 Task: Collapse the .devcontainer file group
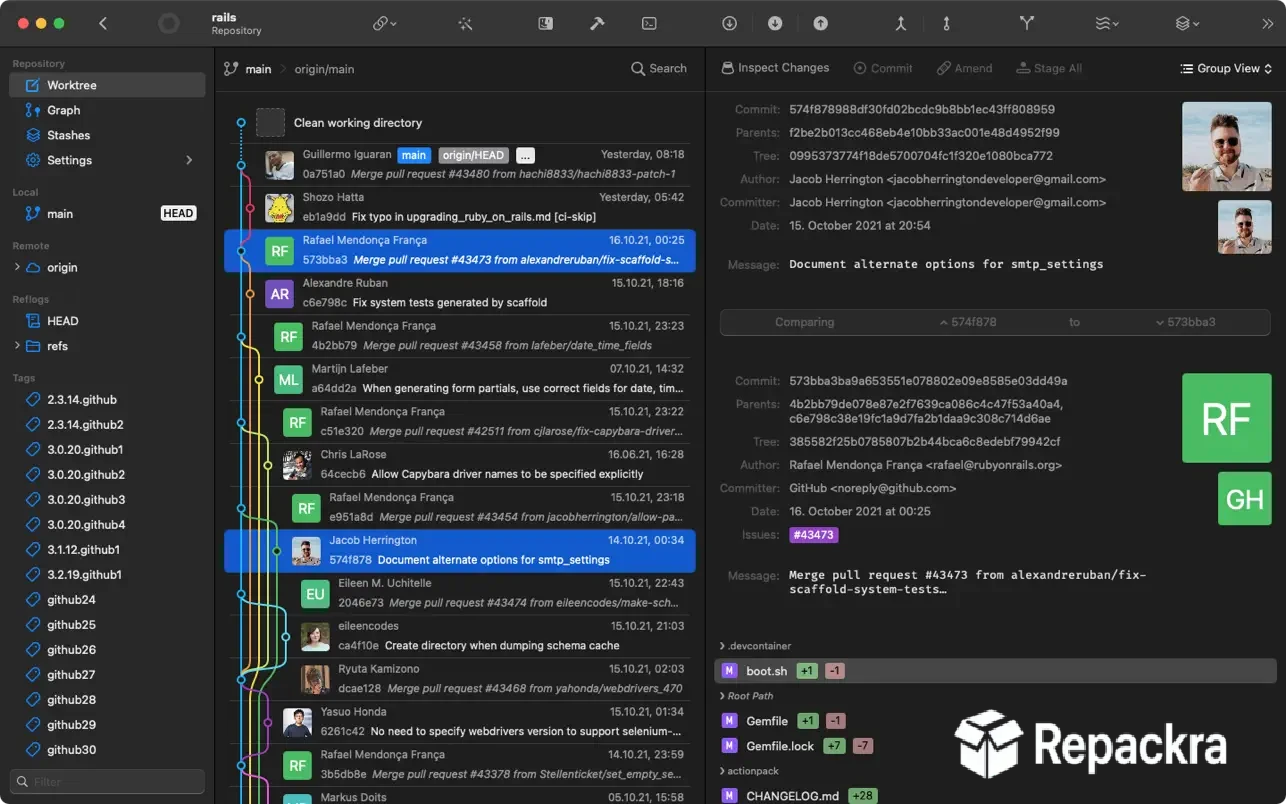[x=723, y=646]
